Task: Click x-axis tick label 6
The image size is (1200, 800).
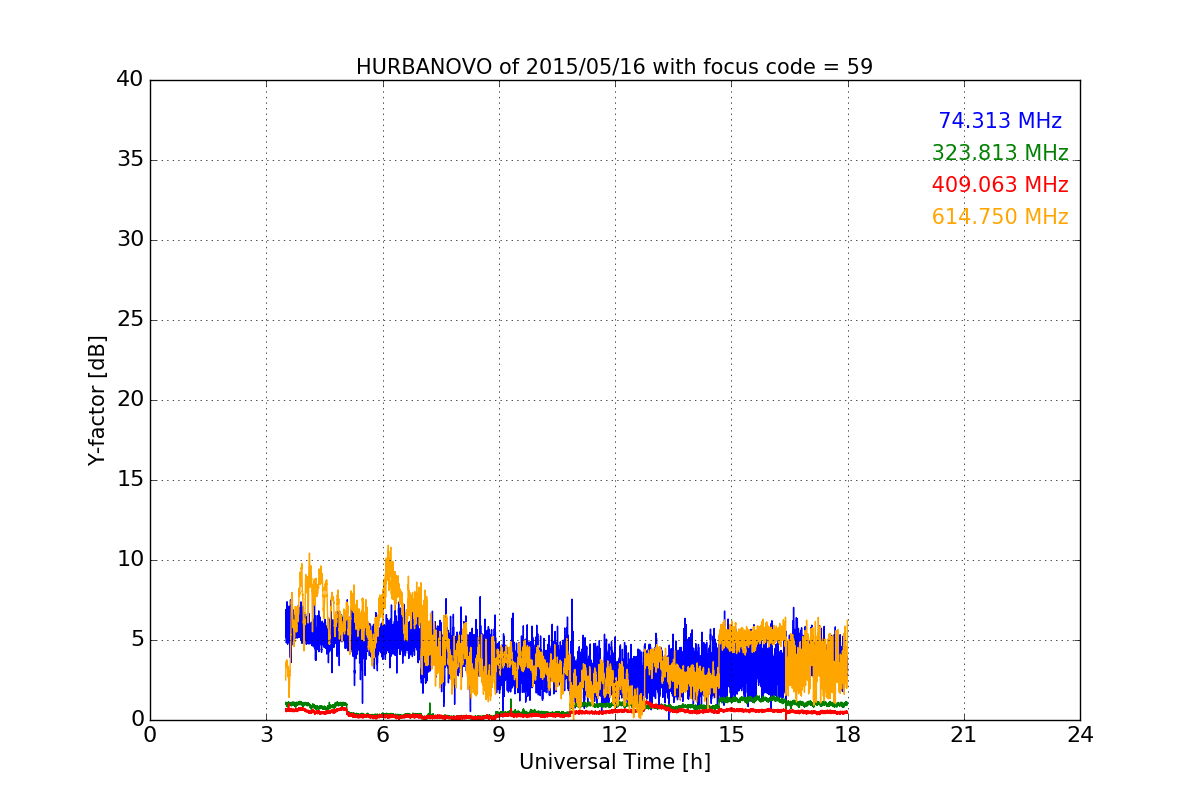Action: click(x=382, y=735)
